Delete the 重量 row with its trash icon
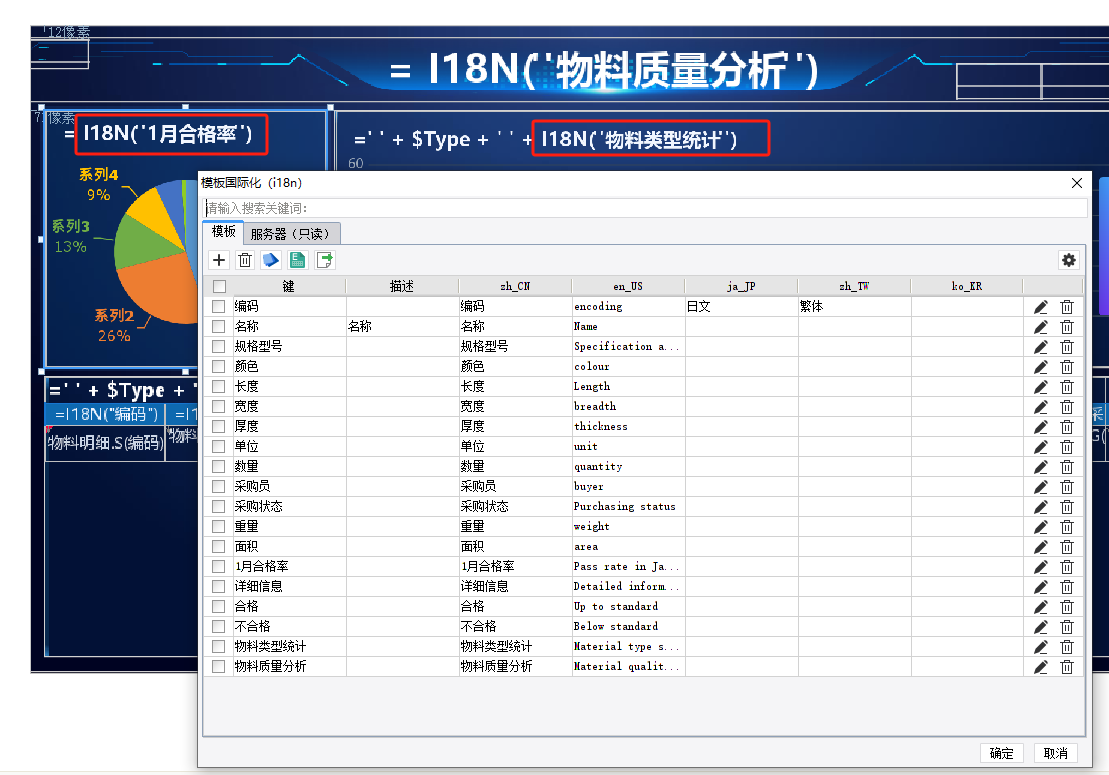 point(1067,527)
